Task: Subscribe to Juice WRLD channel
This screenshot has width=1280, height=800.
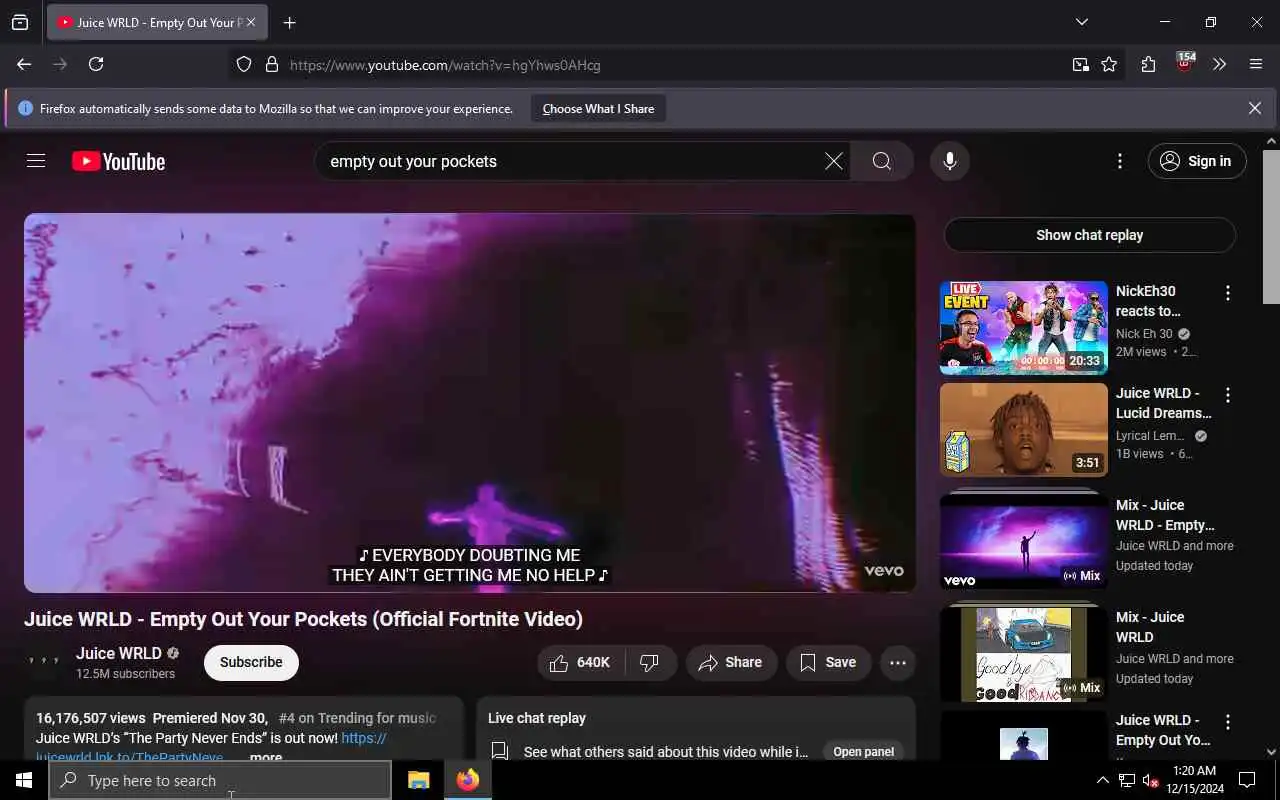Action: click(x=251, y=662)
